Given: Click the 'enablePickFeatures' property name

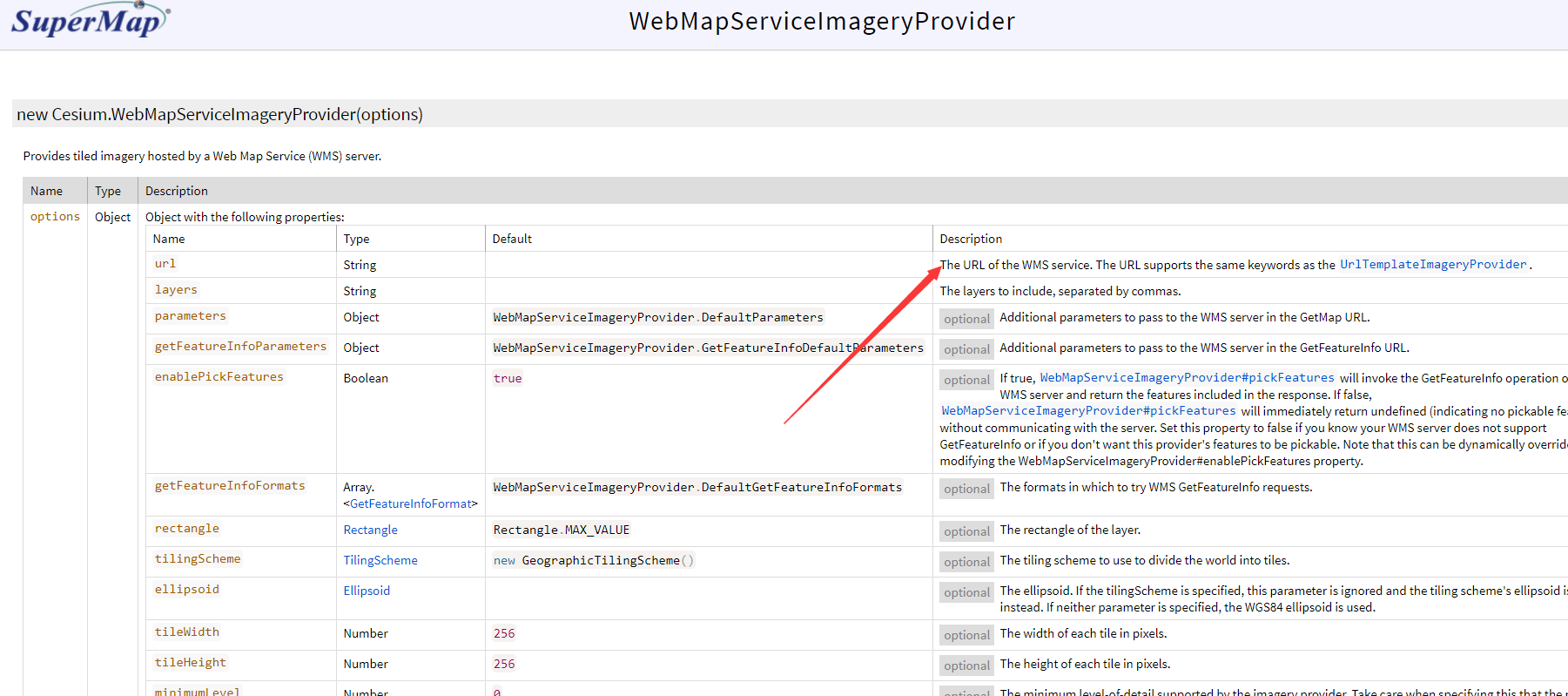Looking at the screenshot, I should (x=219, y=377).
